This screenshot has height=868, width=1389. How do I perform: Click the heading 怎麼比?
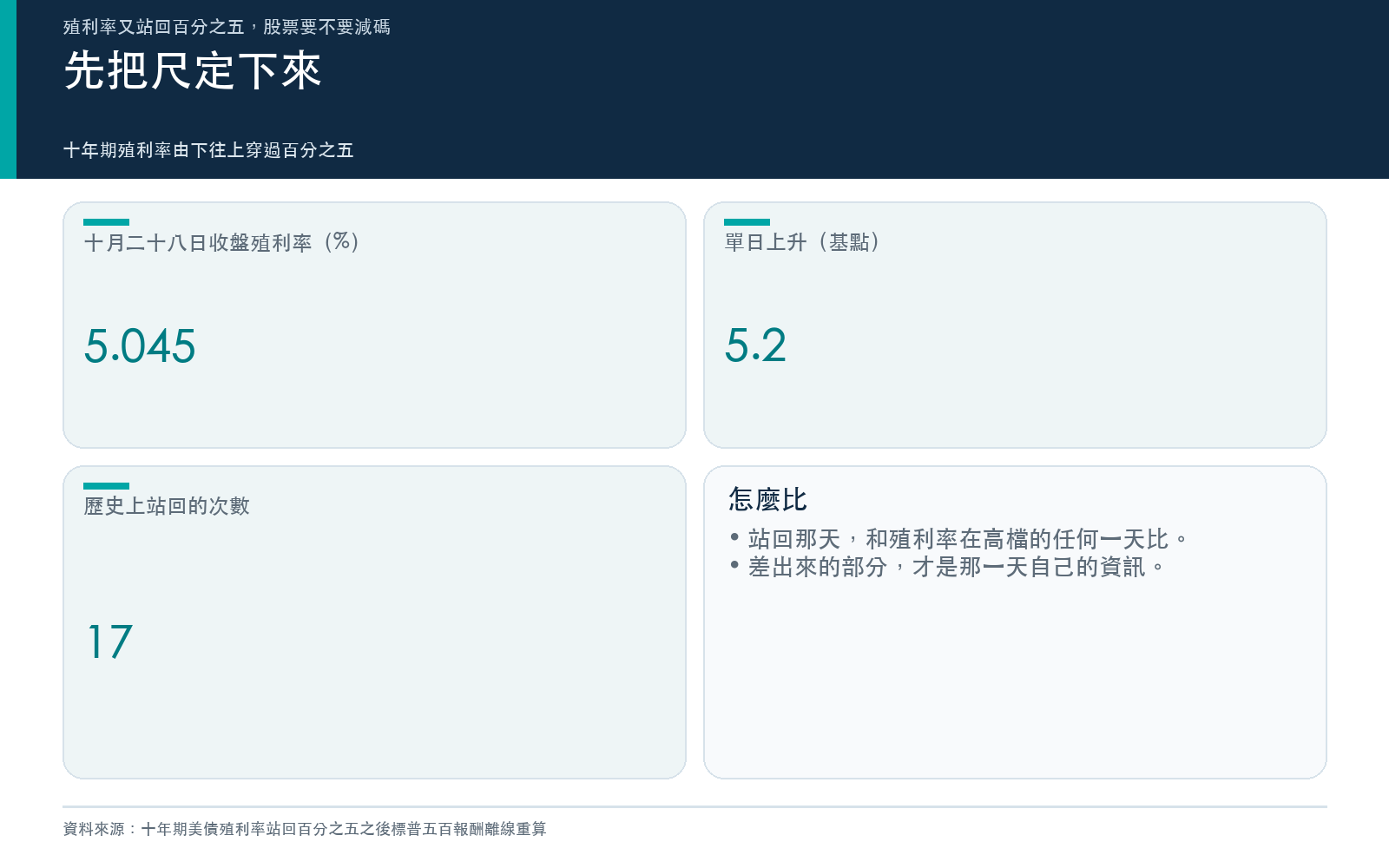(x=768, y=499)
